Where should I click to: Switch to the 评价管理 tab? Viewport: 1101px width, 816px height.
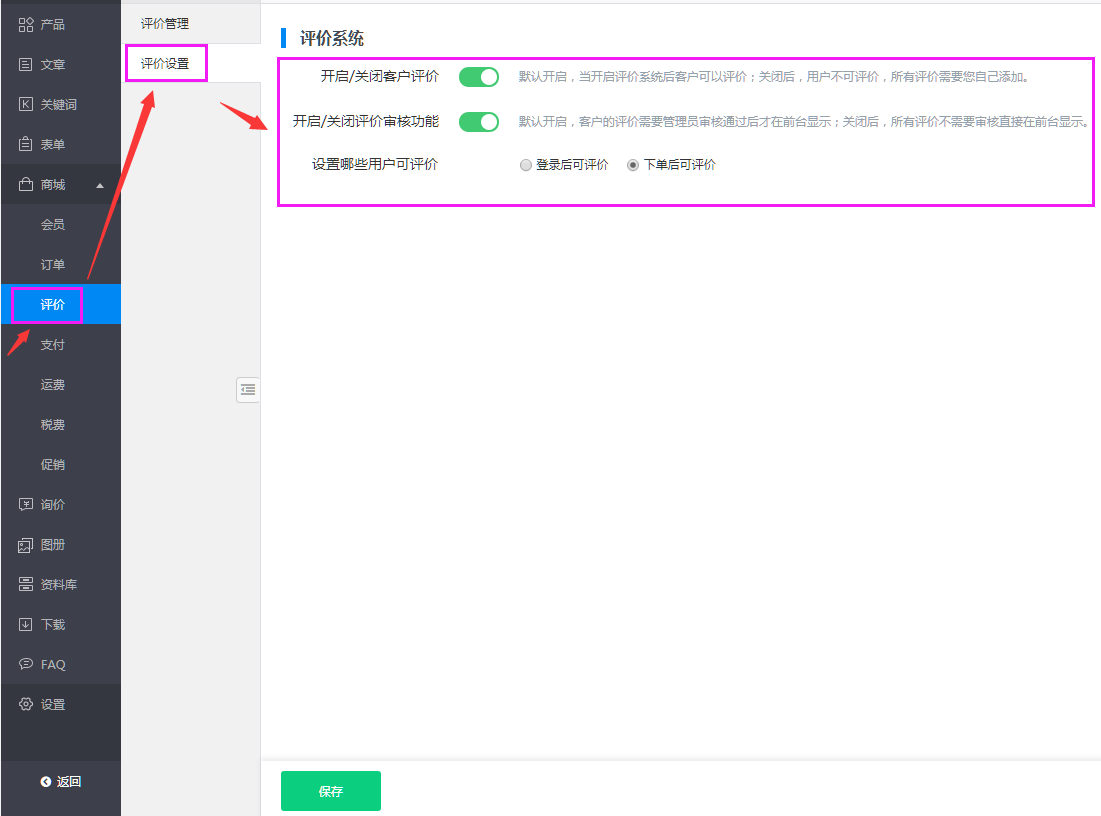click(x=165, y=23)
